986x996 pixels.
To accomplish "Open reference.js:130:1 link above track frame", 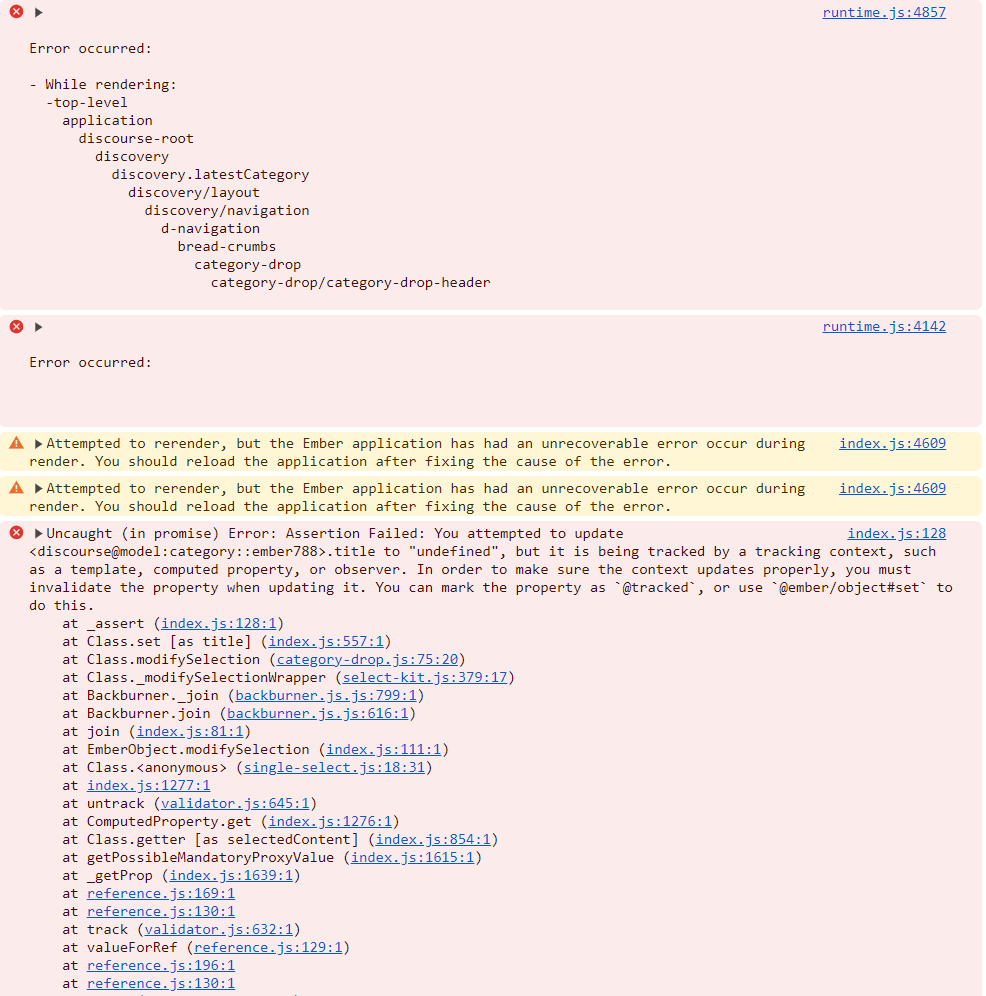I will pos(161,912).
